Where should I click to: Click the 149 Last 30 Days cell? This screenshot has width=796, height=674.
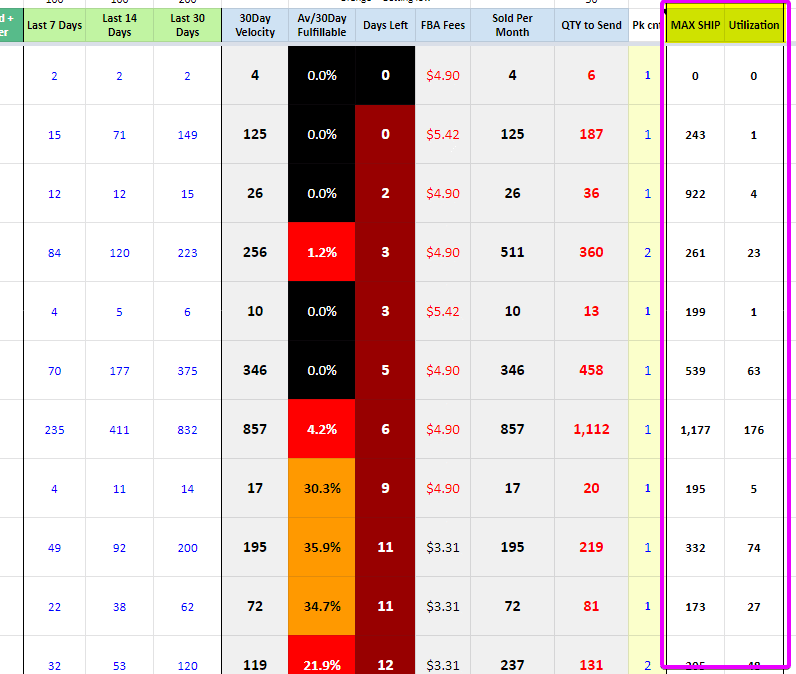pos(187,135)
